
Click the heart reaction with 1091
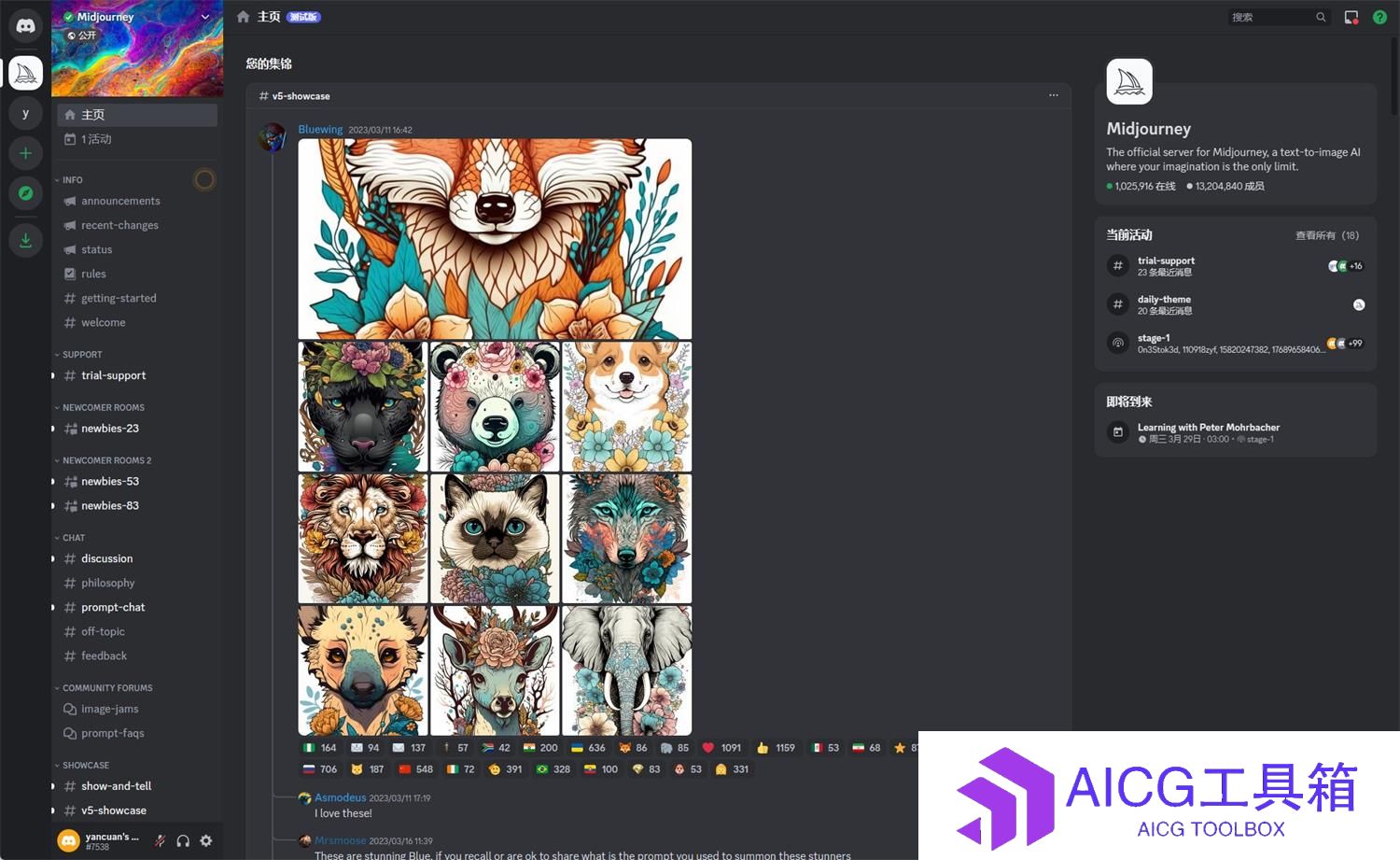pos(721,748)
